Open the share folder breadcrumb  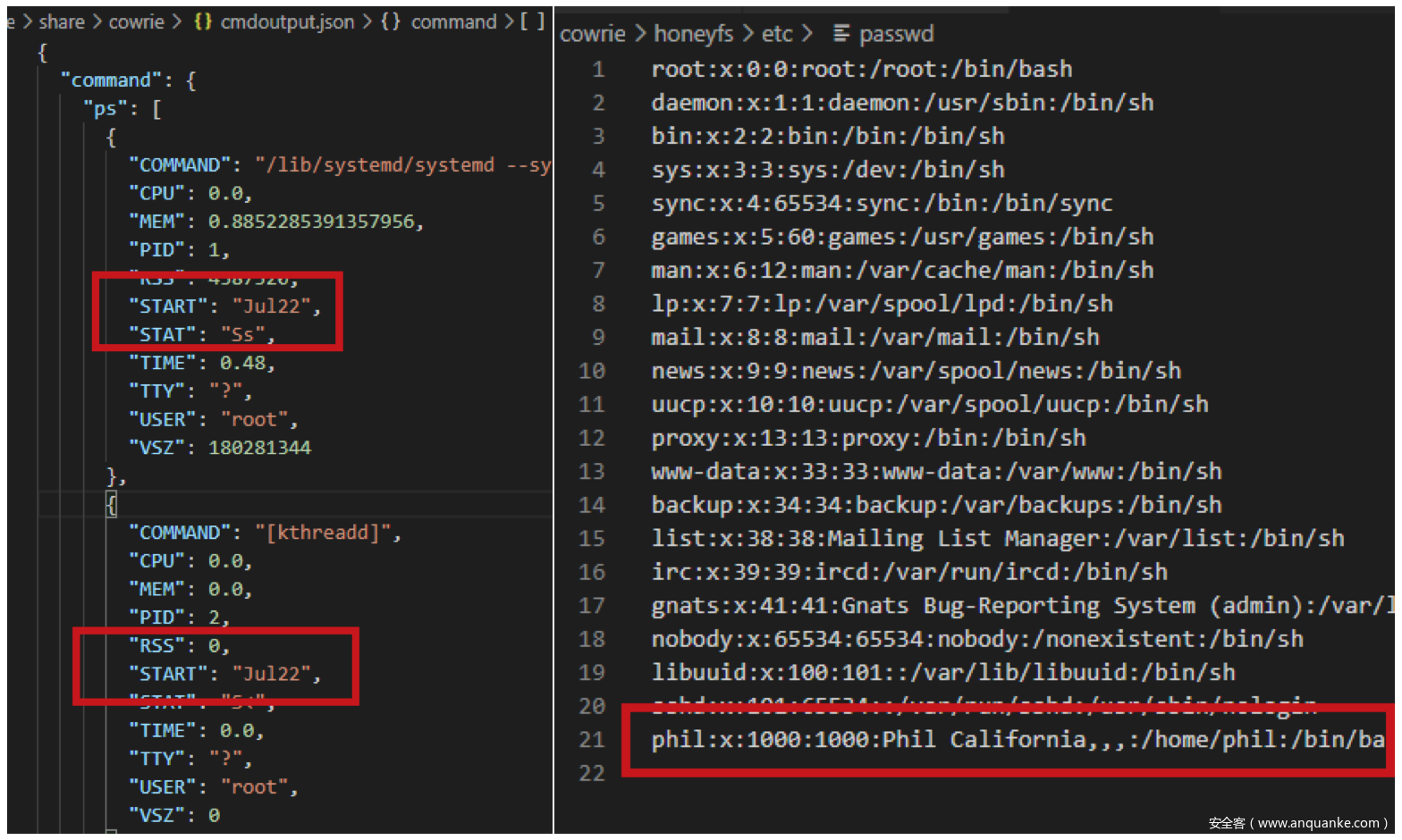pyautogui.click(x=62, y=22)
